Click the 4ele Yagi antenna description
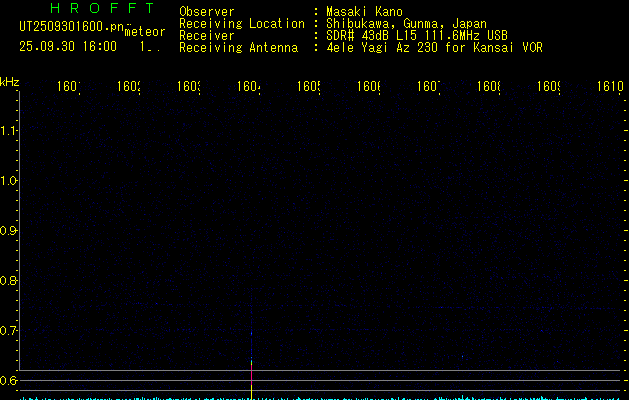The width and height of the screenshot is (629, 400). pos(433,48)
